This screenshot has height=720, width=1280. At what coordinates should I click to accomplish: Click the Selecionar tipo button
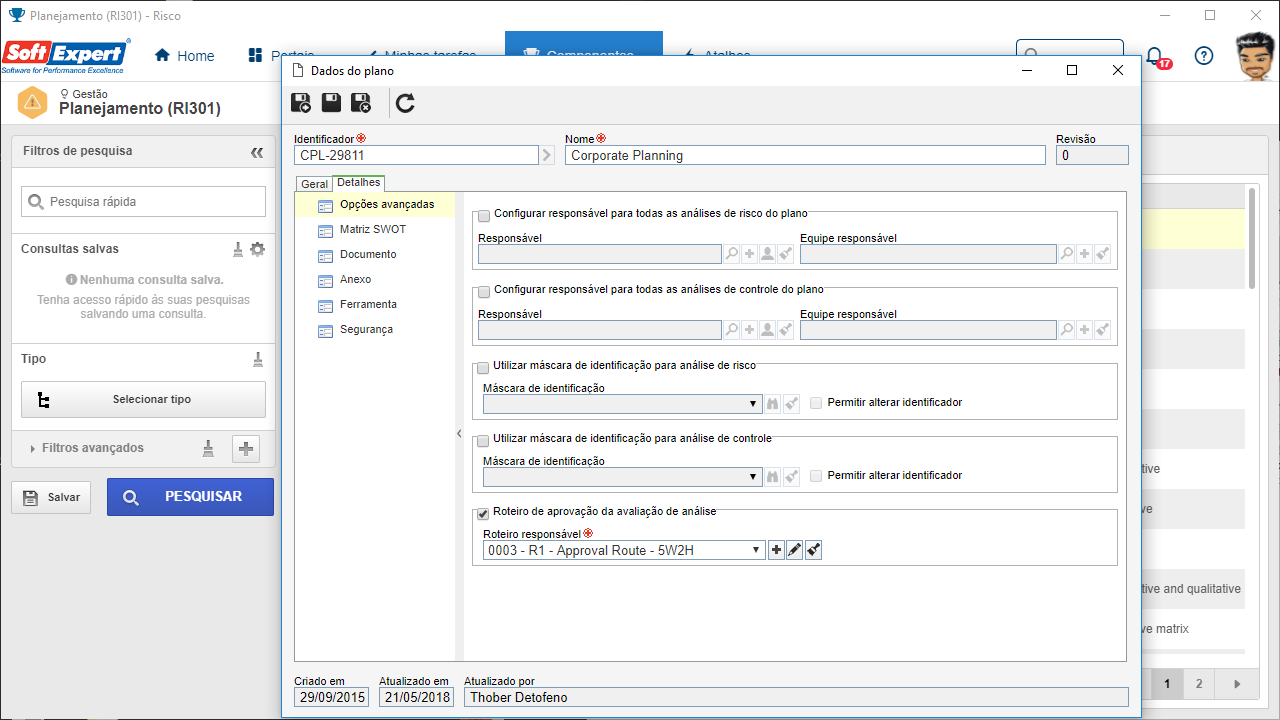[143, 399]
